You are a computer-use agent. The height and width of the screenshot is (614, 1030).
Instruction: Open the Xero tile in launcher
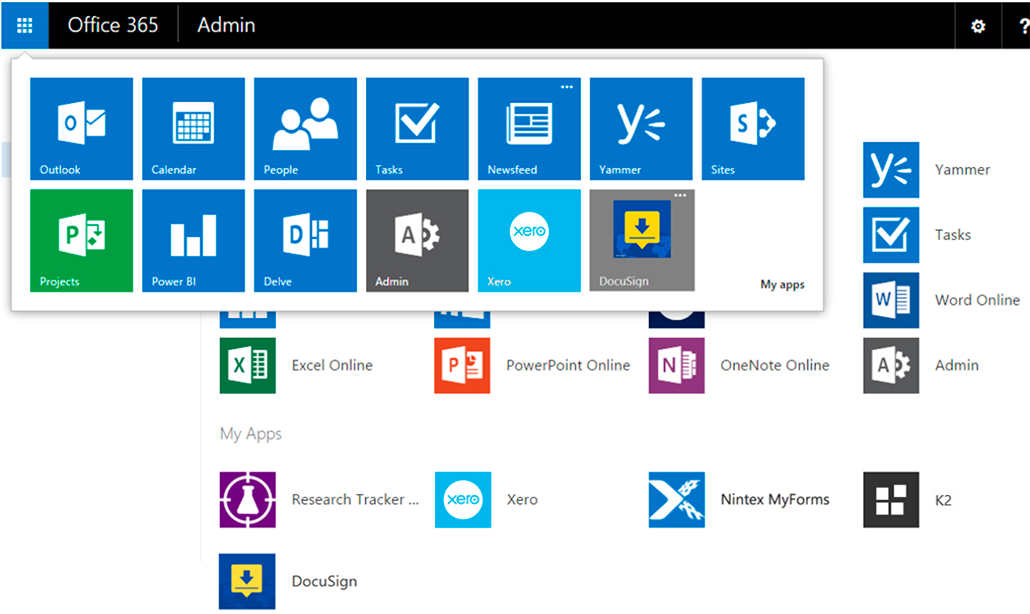coord(529,240)
